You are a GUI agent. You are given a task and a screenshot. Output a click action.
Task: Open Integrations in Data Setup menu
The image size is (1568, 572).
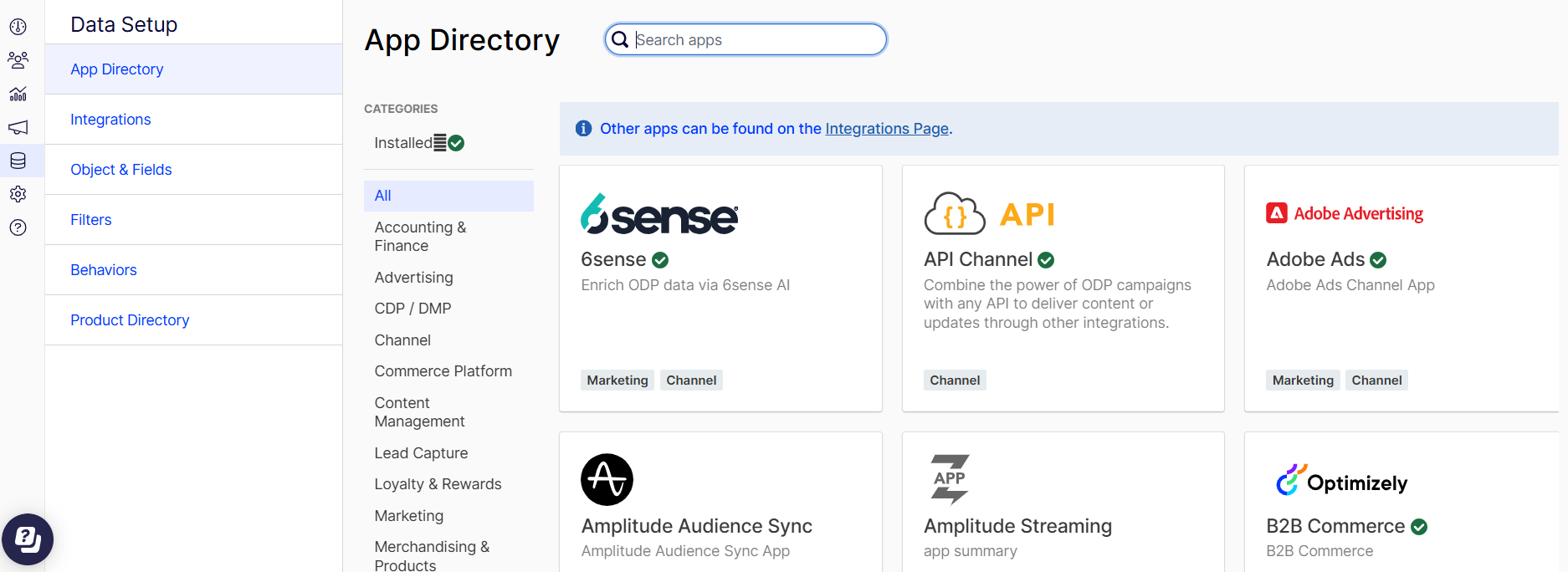tap(193, 120)
